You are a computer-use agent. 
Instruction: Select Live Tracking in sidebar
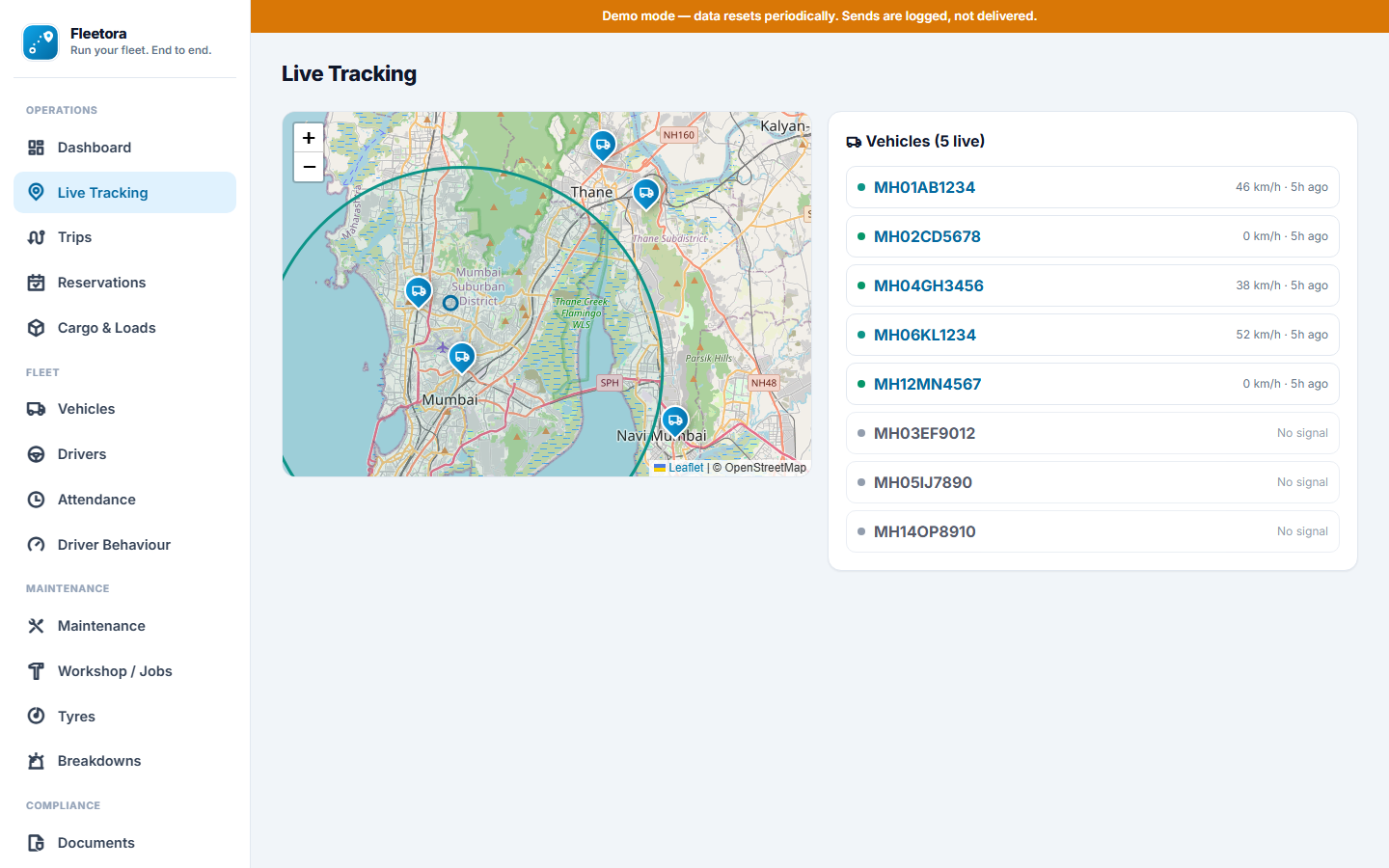coord(124,192)
